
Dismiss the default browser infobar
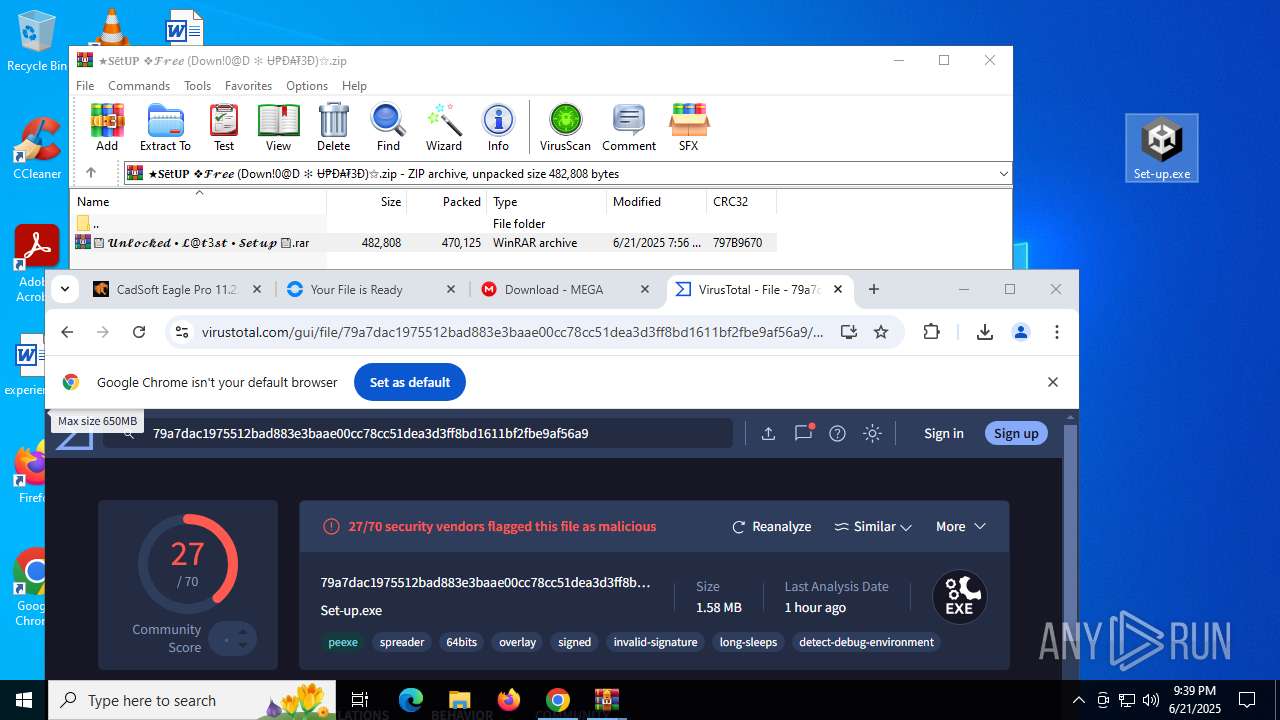1052,382
